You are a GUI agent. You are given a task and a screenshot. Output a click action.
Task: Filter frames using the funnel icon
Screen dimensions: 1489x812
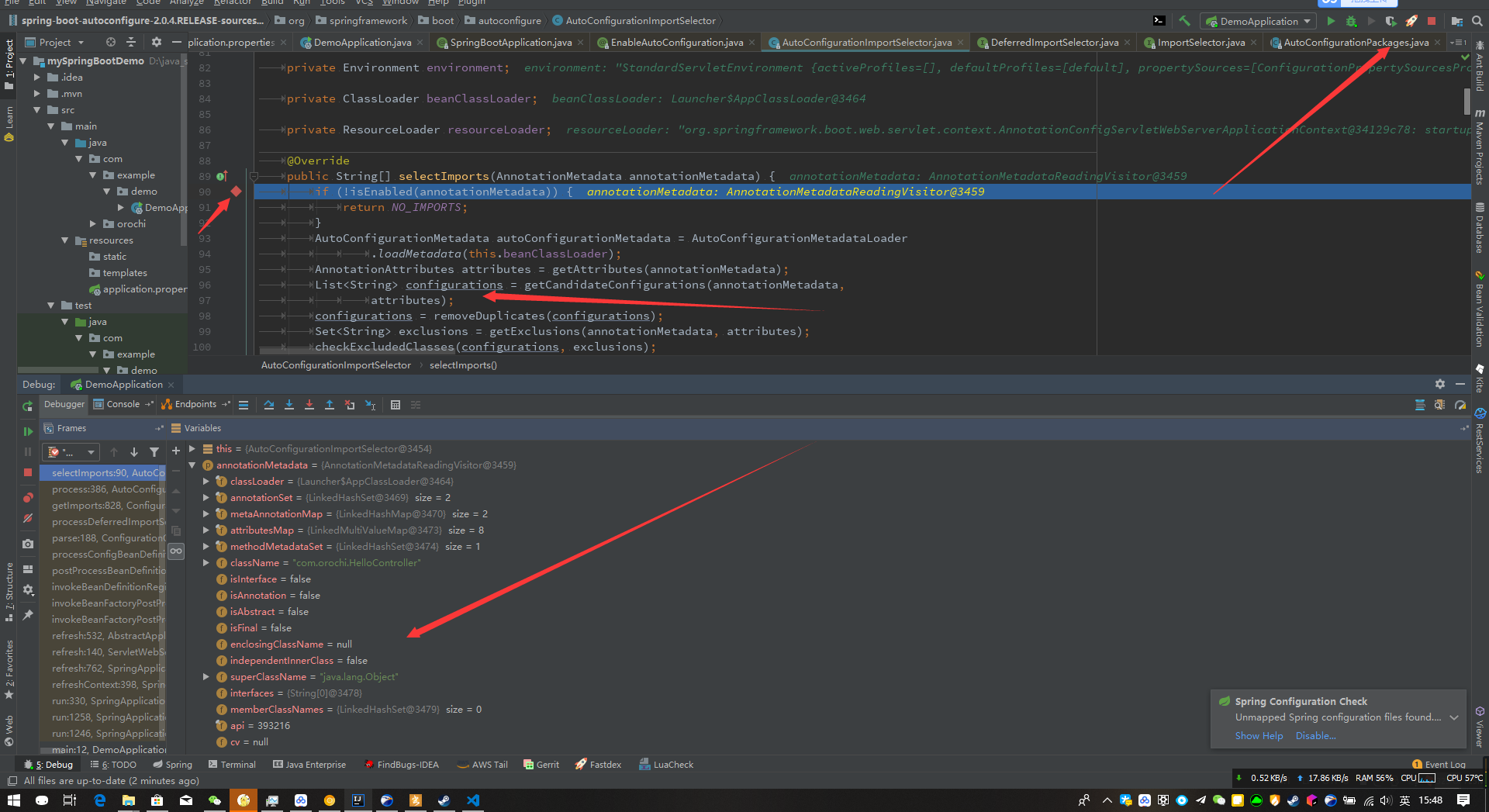(x=154, y=452)
